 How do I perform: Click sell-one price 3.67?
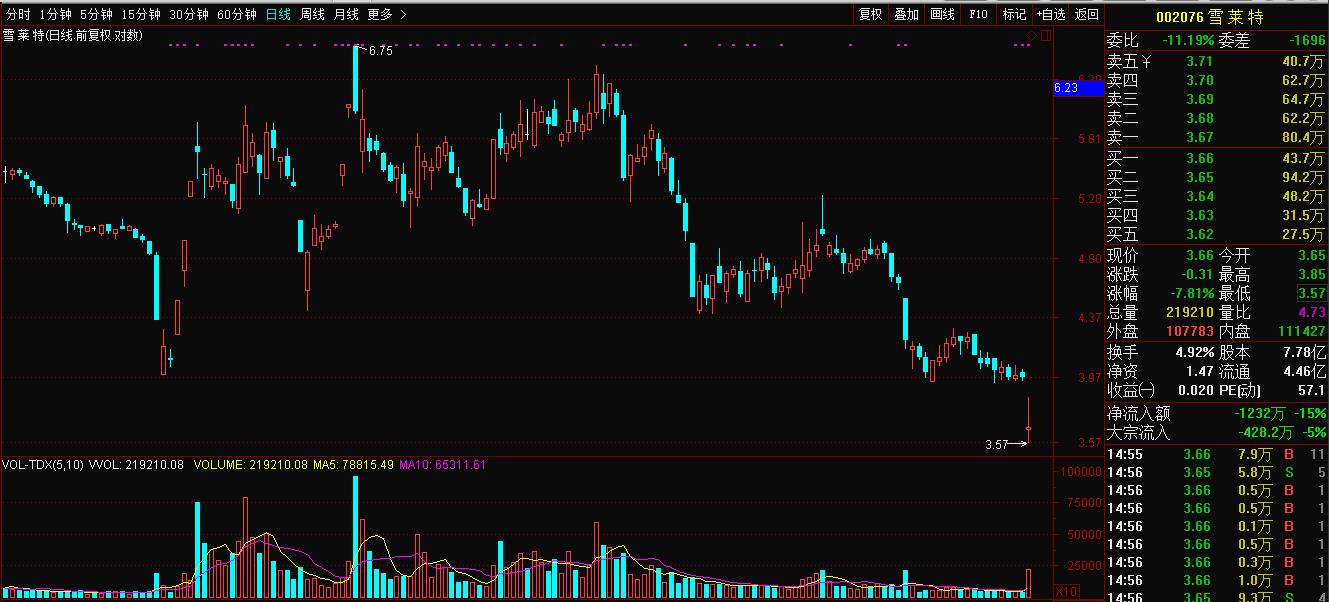(x=1199, y=137)
